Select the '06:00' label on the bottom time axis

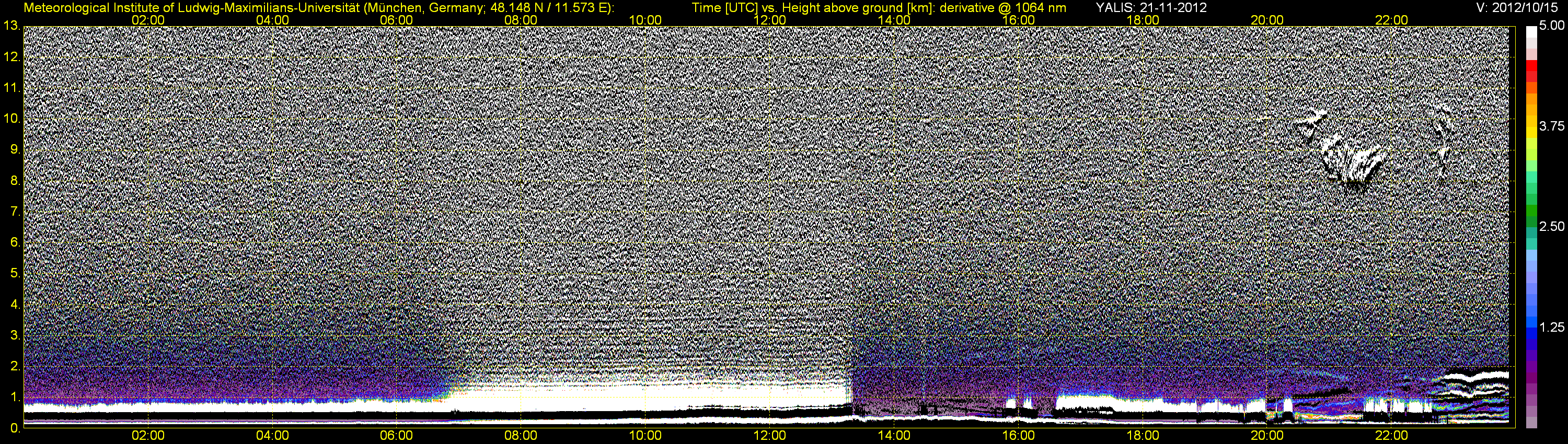pyautogui.click(x=397, y=436)
